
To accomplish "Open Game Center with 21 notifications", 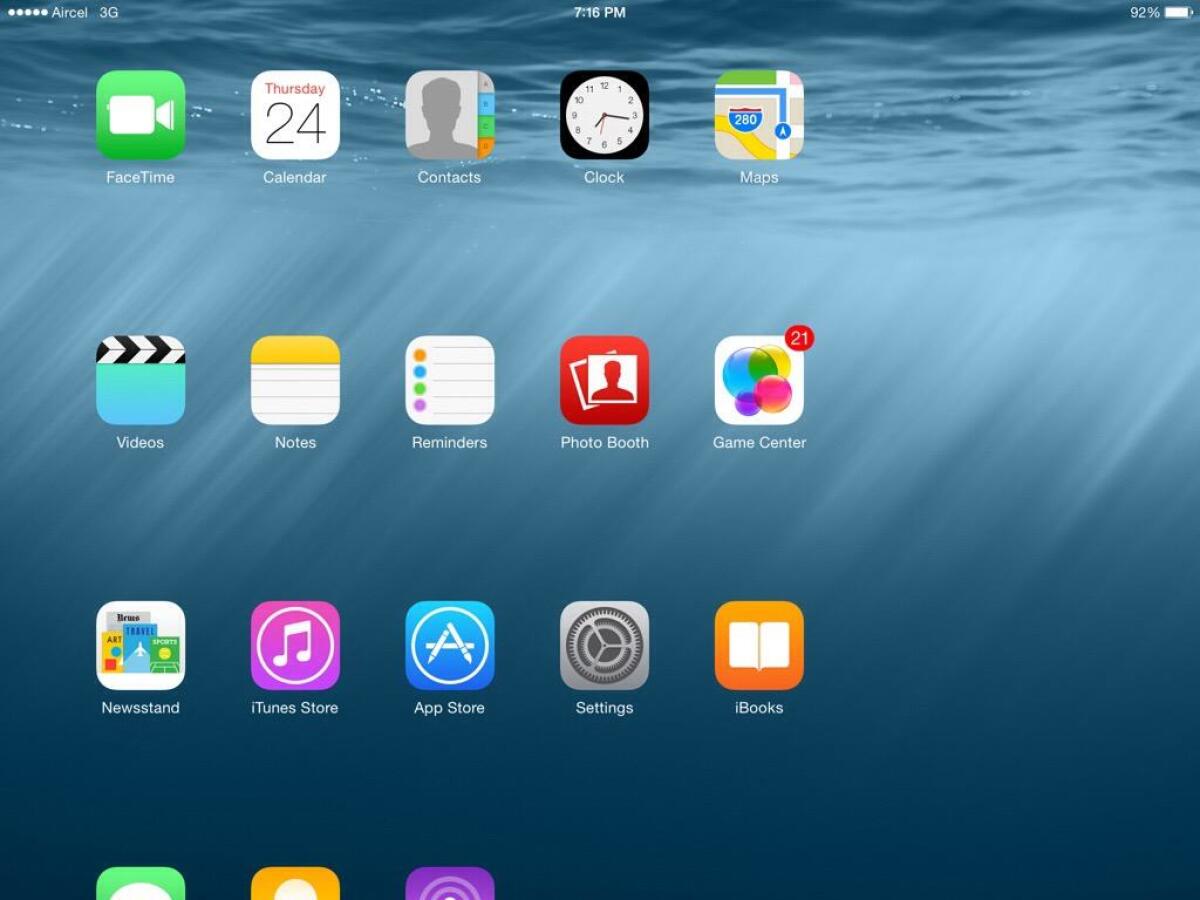I will [x=758, y=383].
